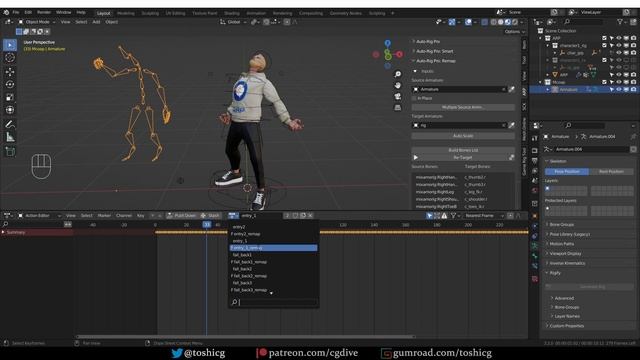
Task: Click outliner filter funnel icon
Action: (620, 22)
